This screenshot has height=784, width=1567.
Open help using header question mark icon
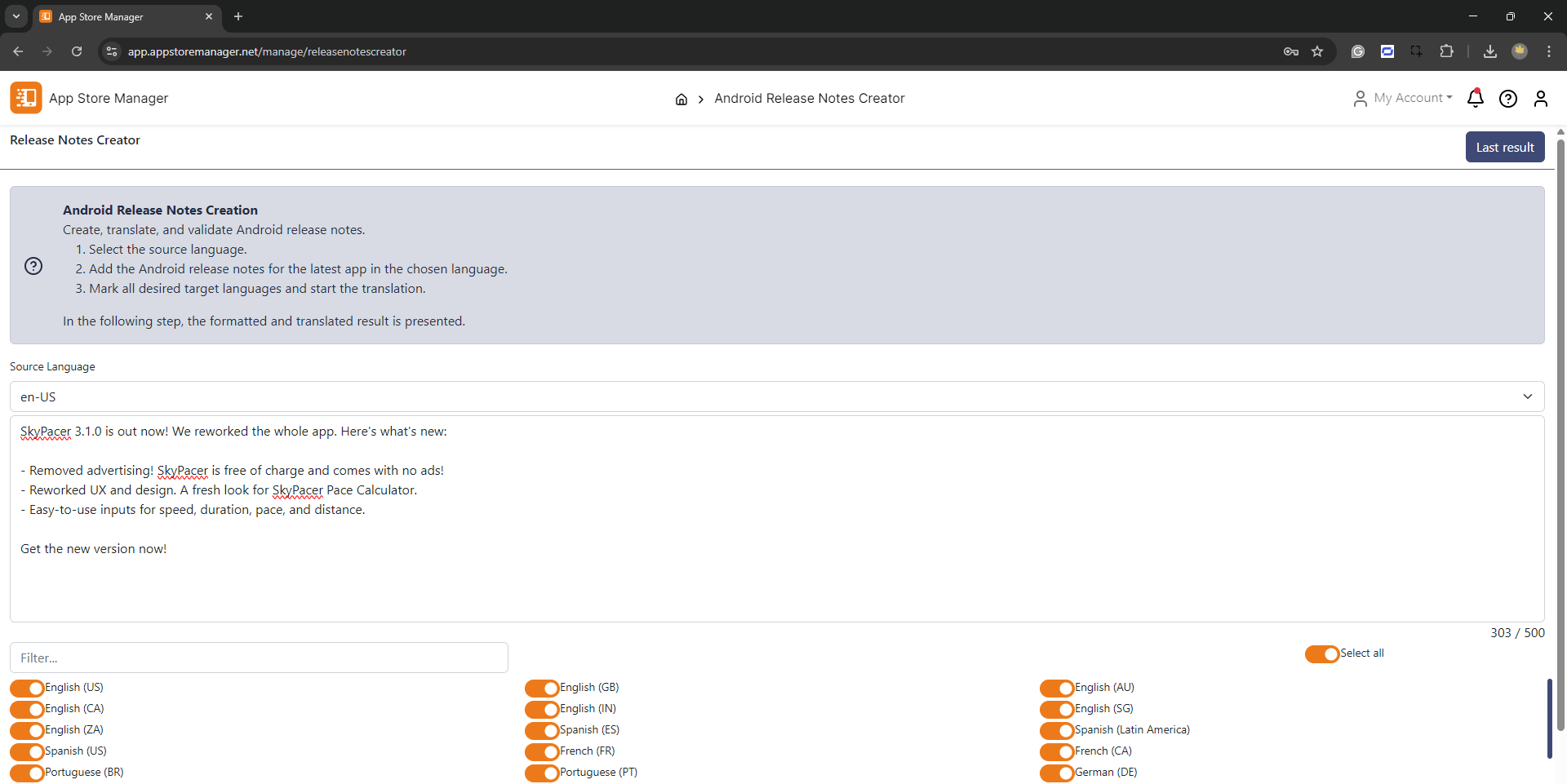(1508, 99)
